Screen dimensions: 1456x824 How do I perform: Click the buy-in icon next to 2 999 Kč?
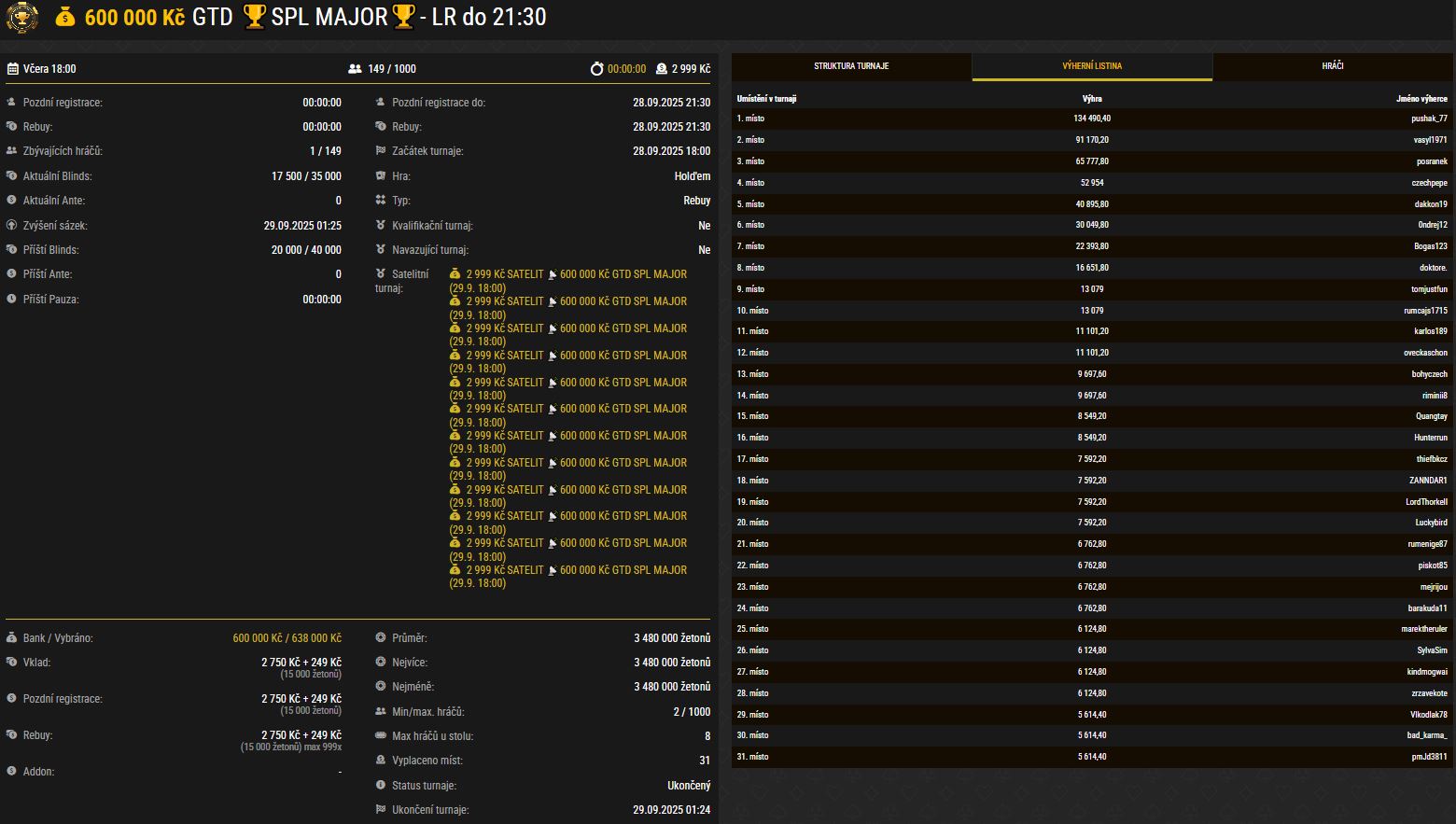click(x=661, y=69)
